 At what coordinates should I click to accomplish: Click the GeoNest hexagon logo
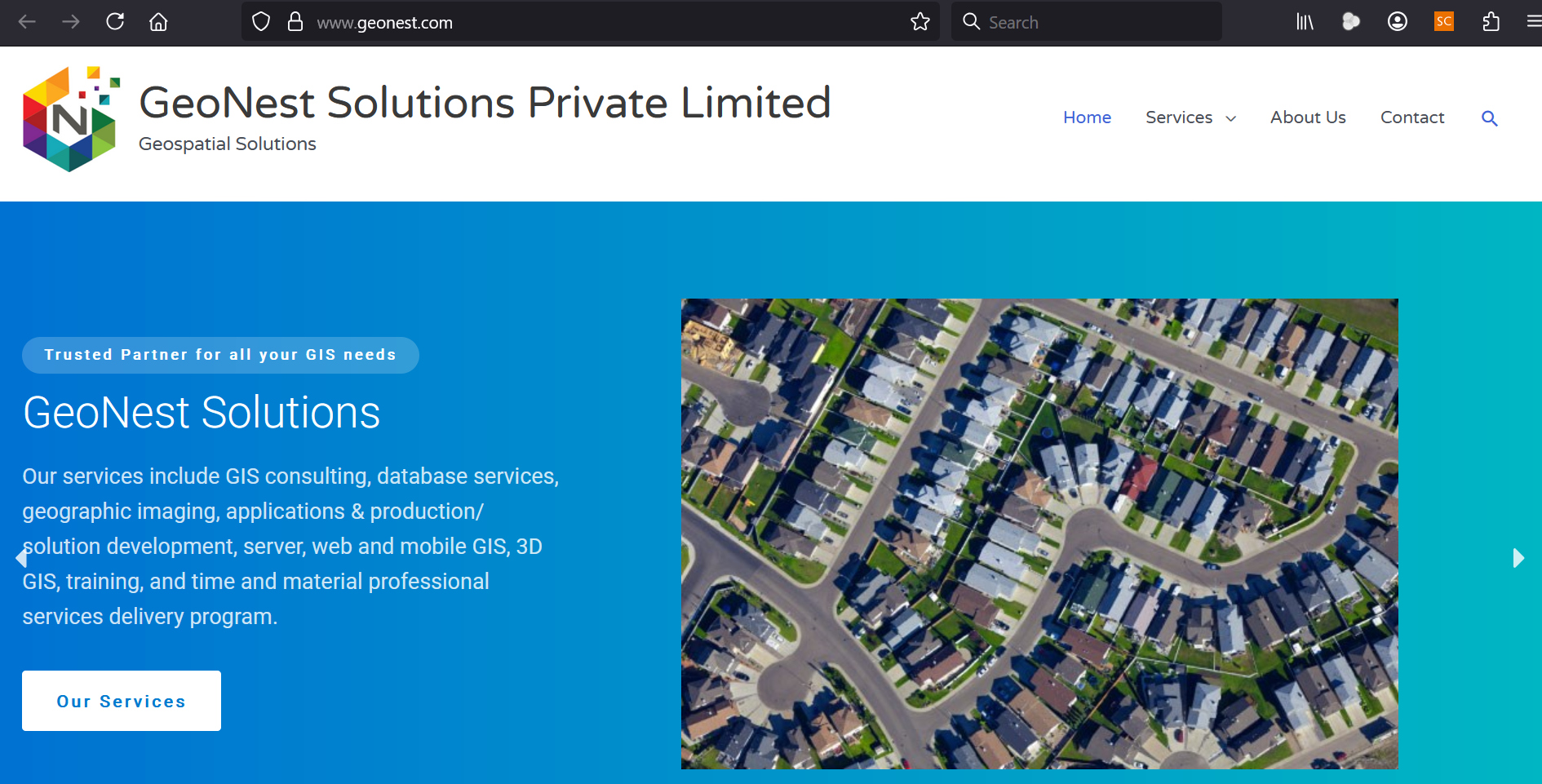click(71, 119)
